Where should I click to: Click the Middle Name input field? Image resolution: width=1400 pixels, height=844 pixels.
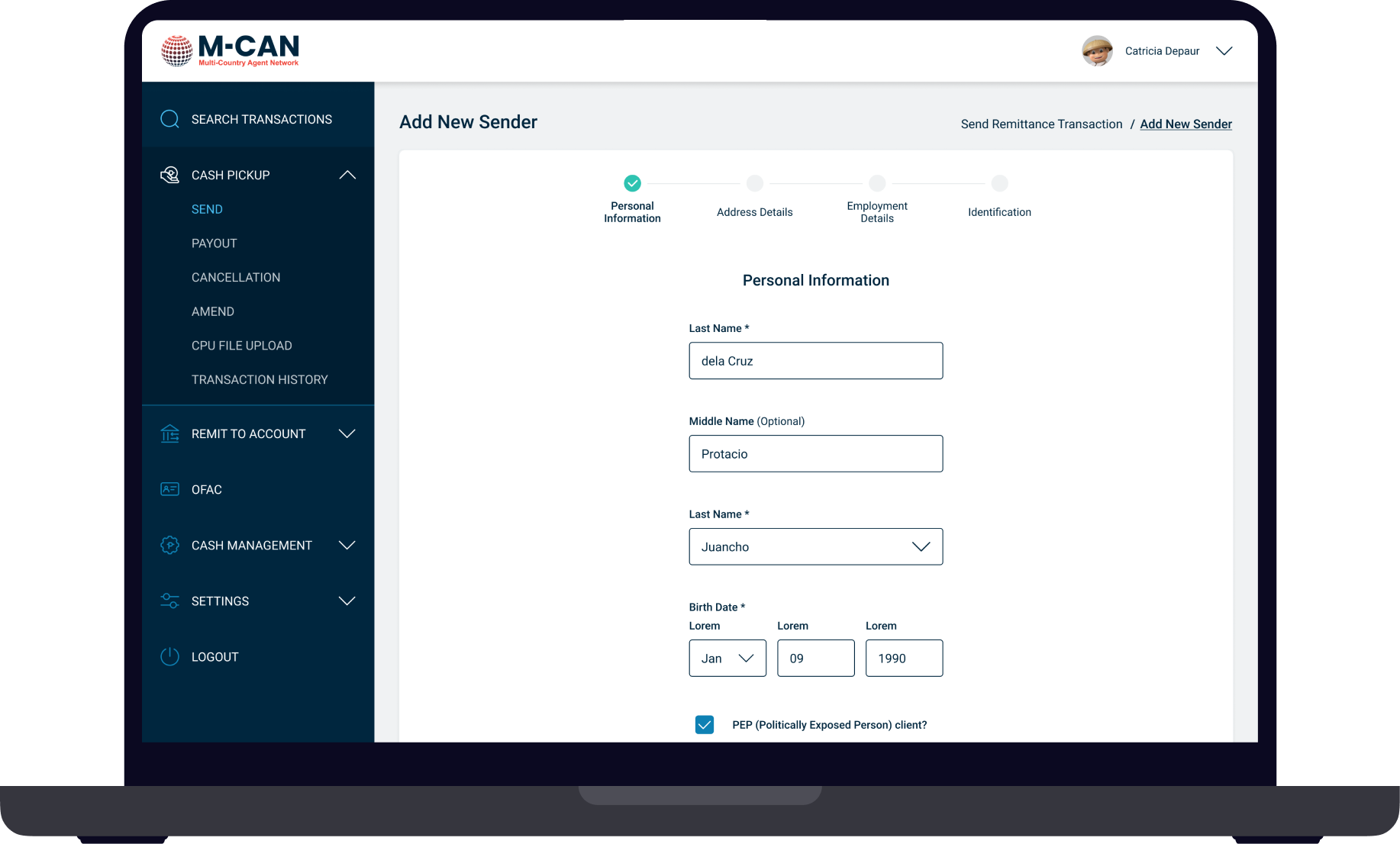pos(815,453)
